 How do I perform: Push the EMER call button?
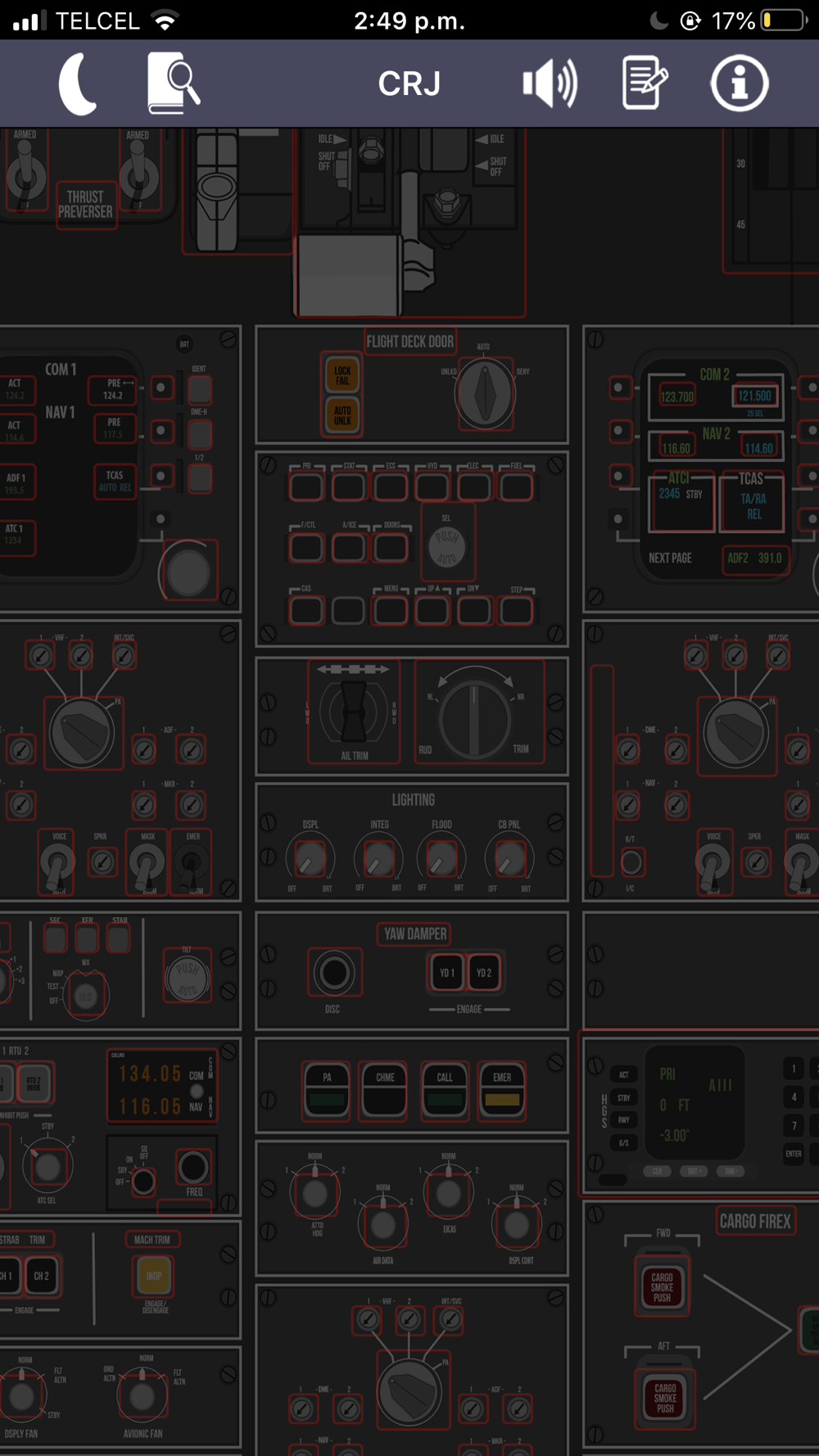coord(502,1090)
